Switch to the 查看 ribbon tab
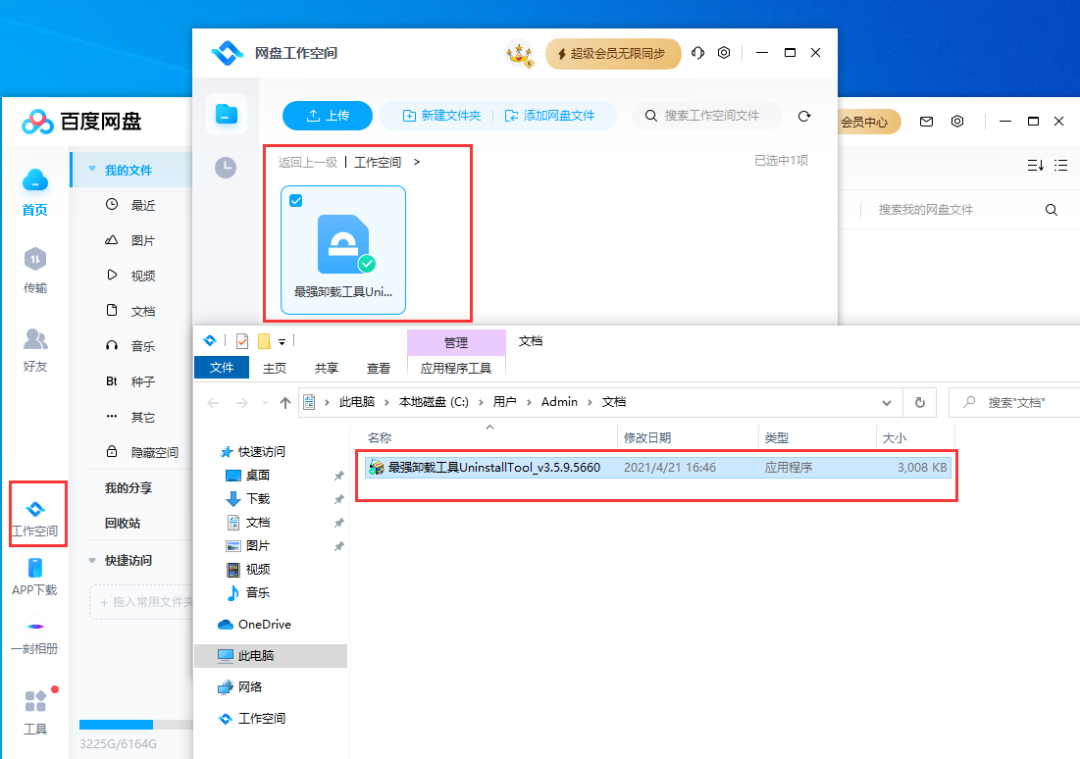Screen dimensions: 1080x759 [378, 368]
